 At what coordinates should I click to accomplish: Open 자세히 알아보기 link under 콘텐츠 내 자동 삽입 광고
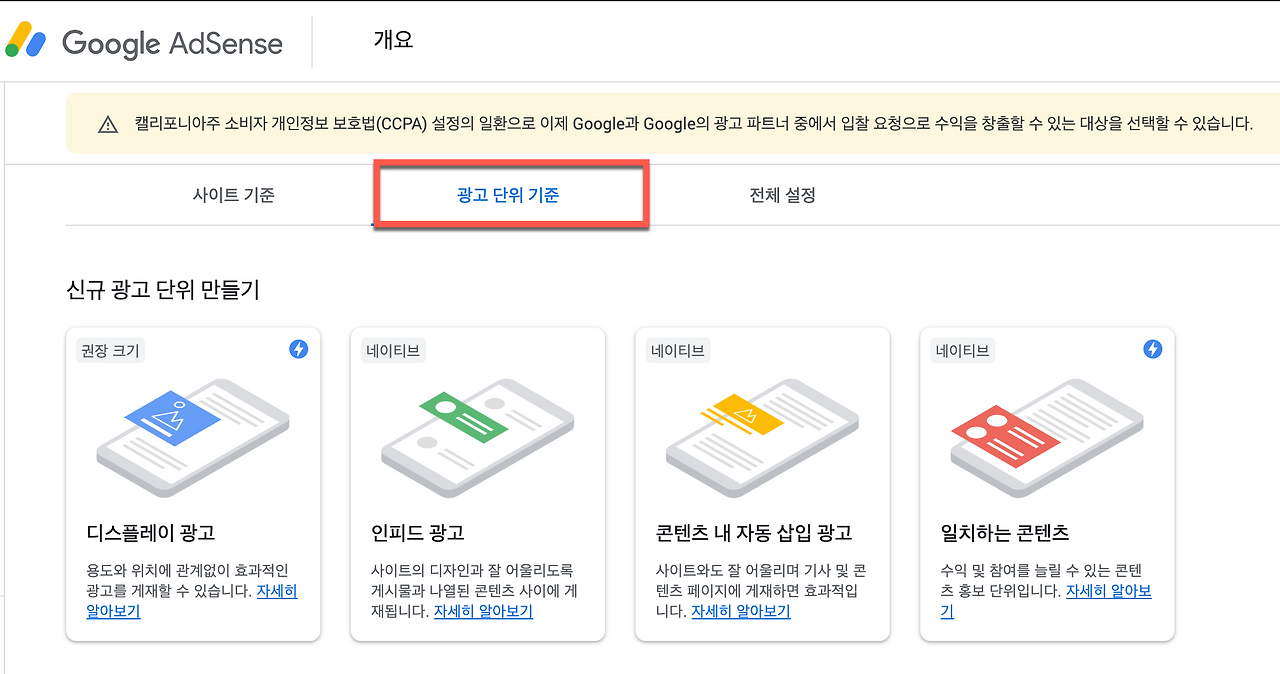click(741, 611)
